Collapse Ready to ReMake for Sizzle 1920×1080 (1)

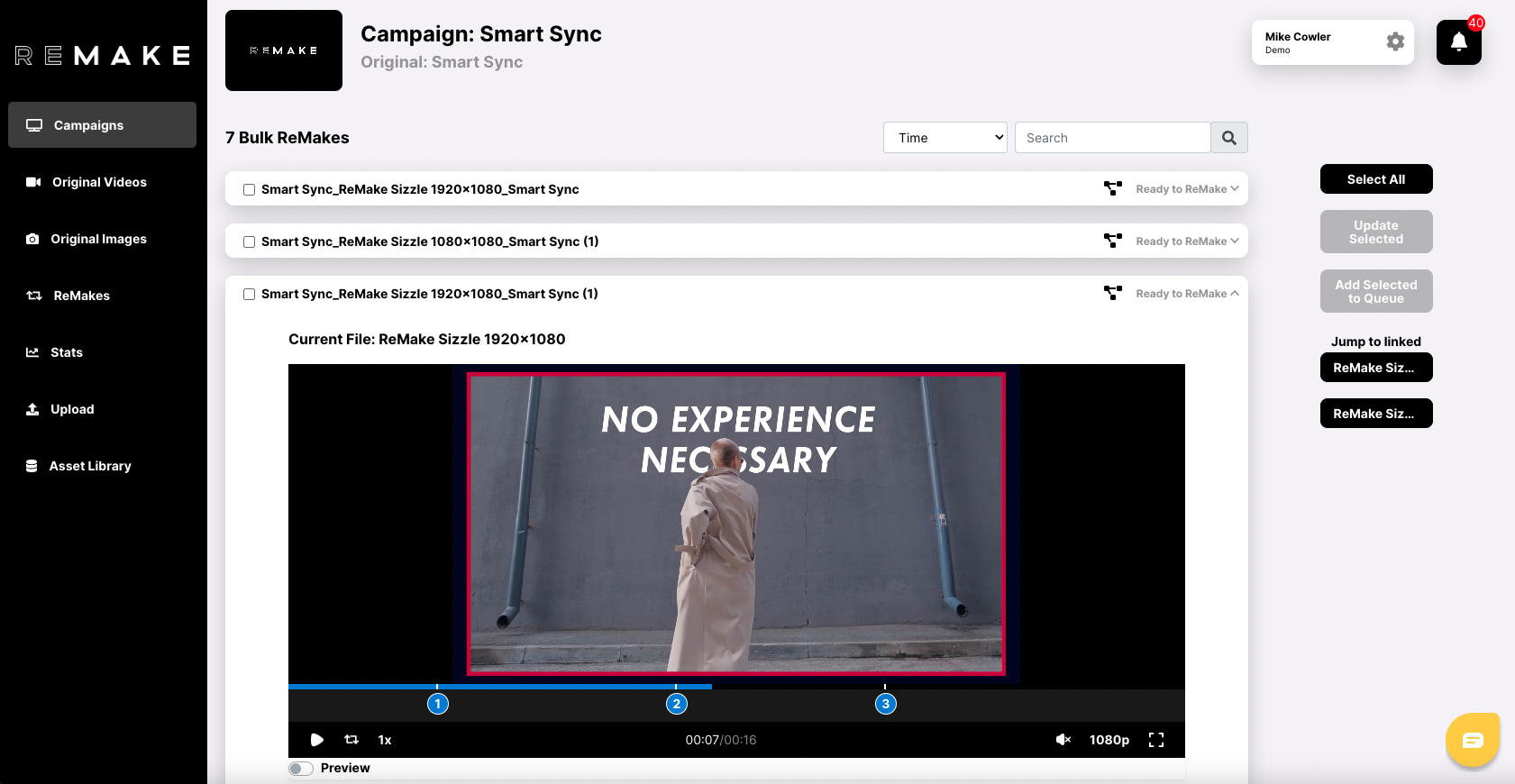point(1187,294)
